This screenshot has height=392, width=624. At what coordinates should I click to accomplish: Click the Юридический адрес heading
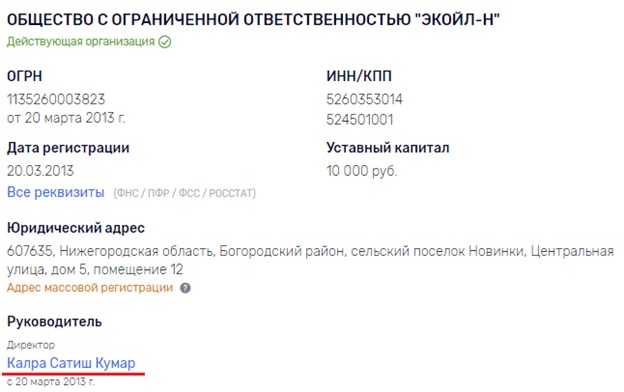point(76,228)
